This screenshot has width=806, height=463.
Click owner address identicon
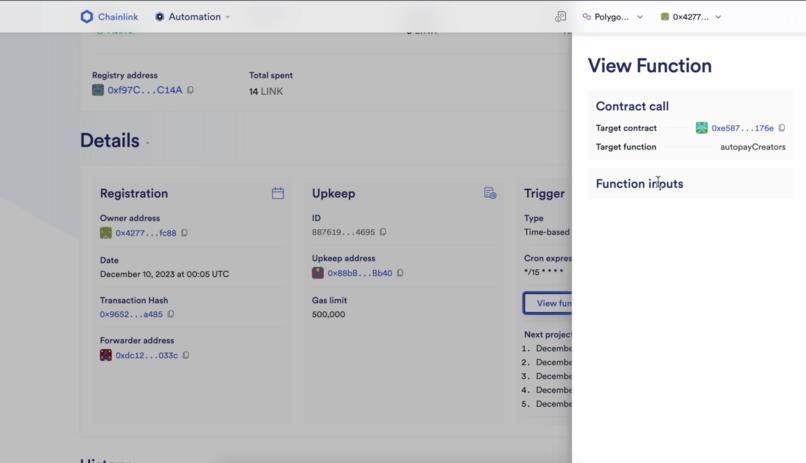[x=105, y=233]
